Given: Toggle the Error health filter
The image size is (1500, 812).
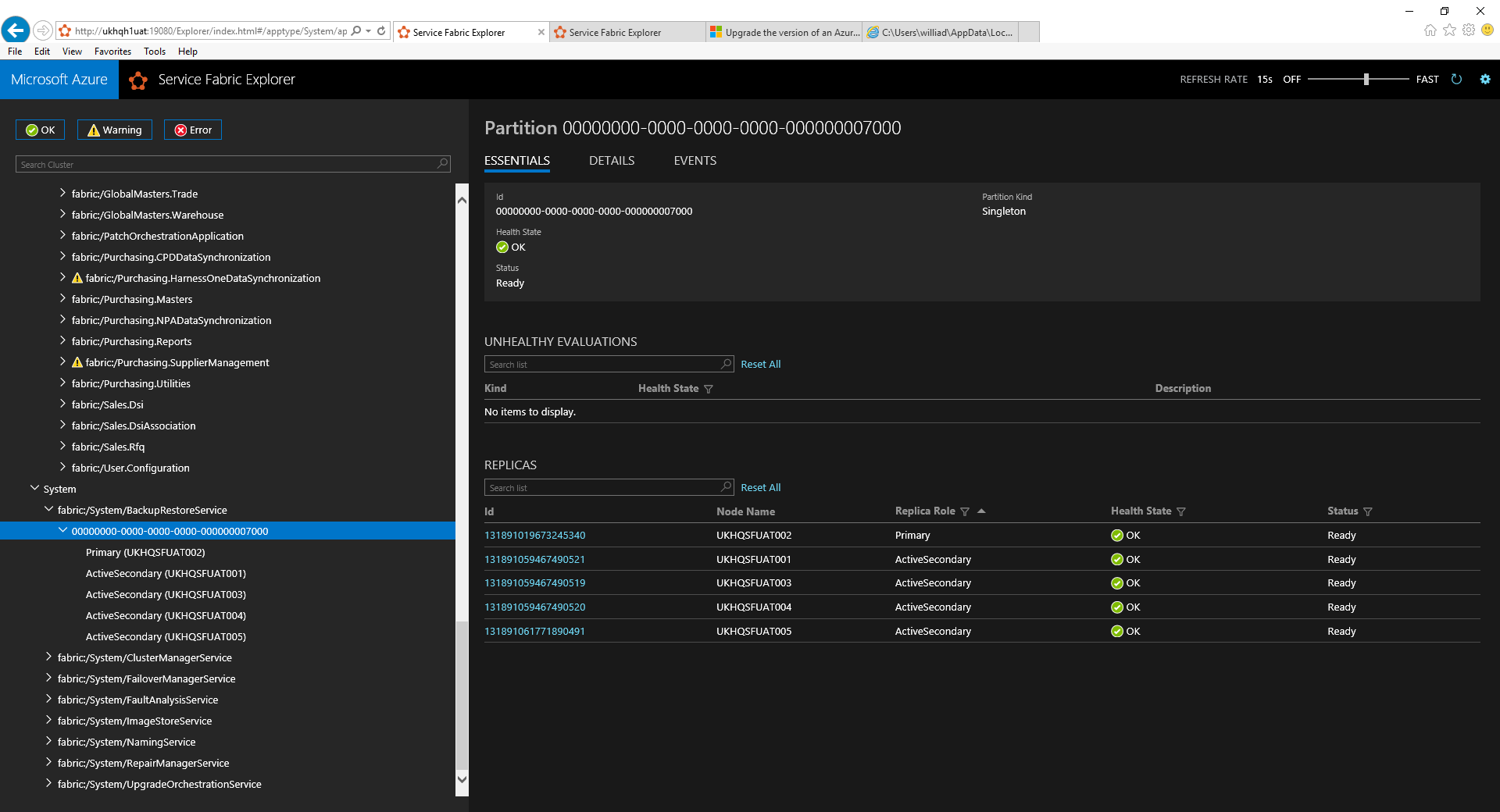Looking at the screenshot, I should (193, 130).
